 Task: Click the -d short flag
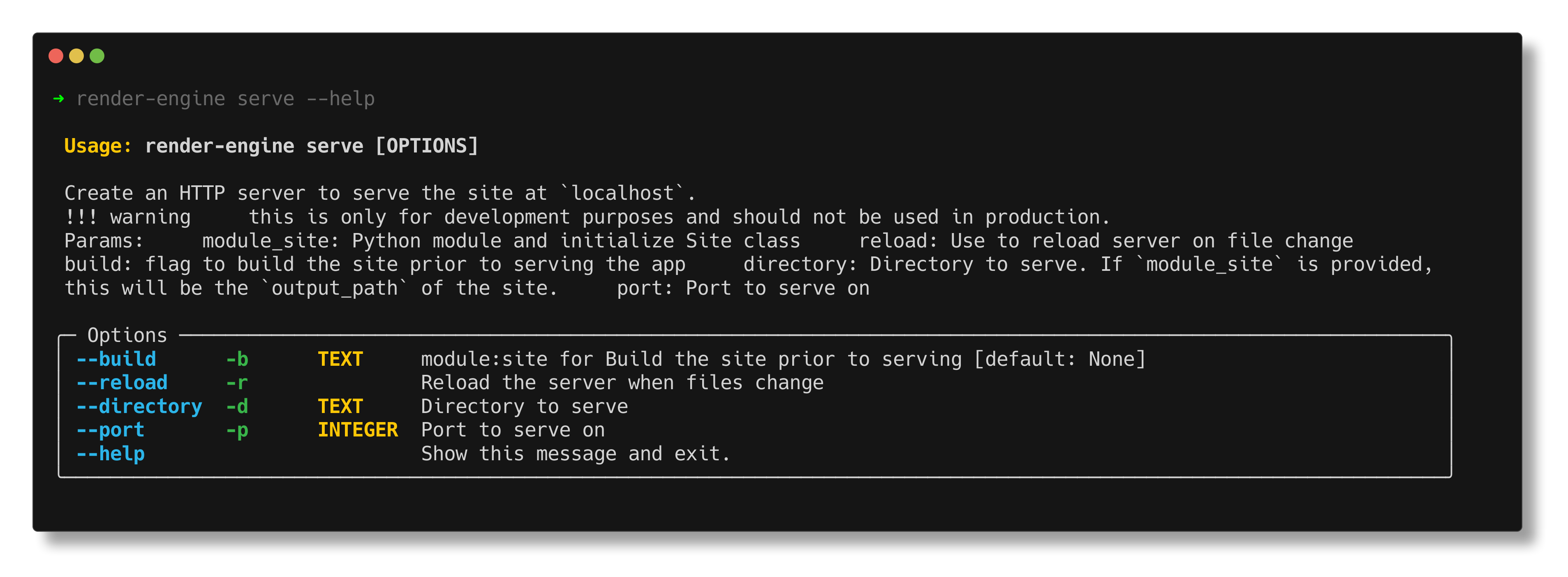click(x=237, y=406)
